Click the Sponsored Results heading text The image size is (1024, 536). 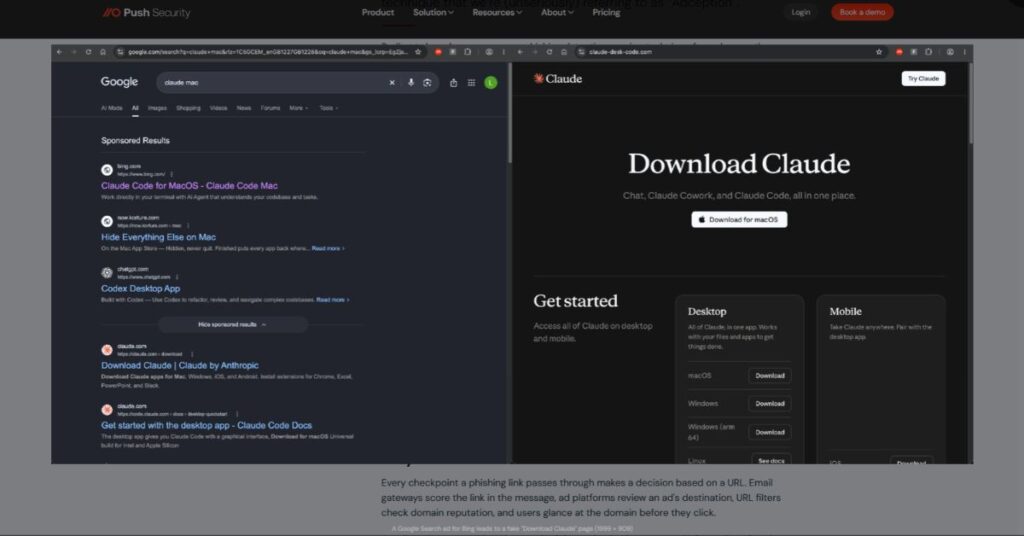(135, 140)
